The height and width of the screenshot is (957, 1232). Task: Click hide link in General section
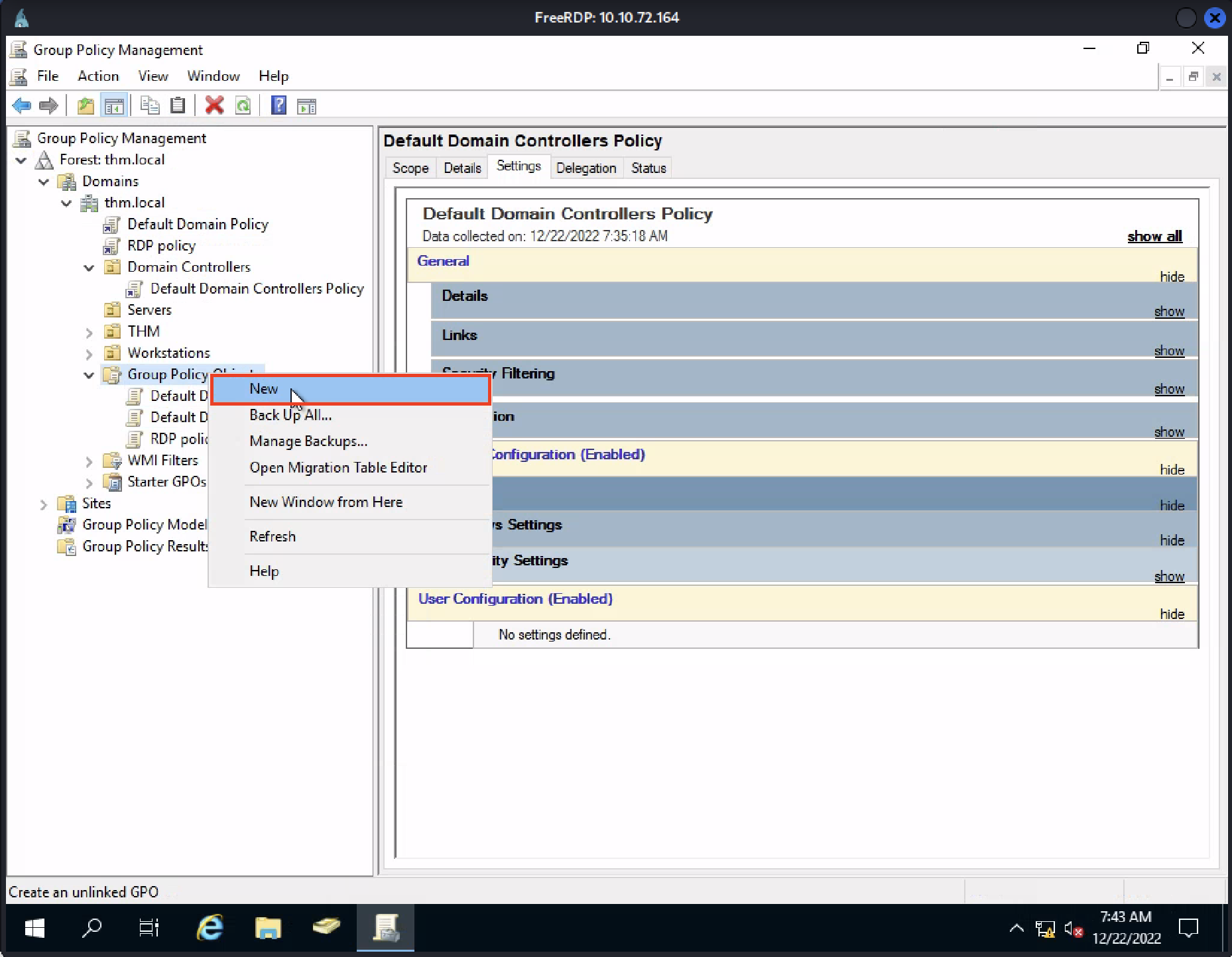coord(1172,277)
